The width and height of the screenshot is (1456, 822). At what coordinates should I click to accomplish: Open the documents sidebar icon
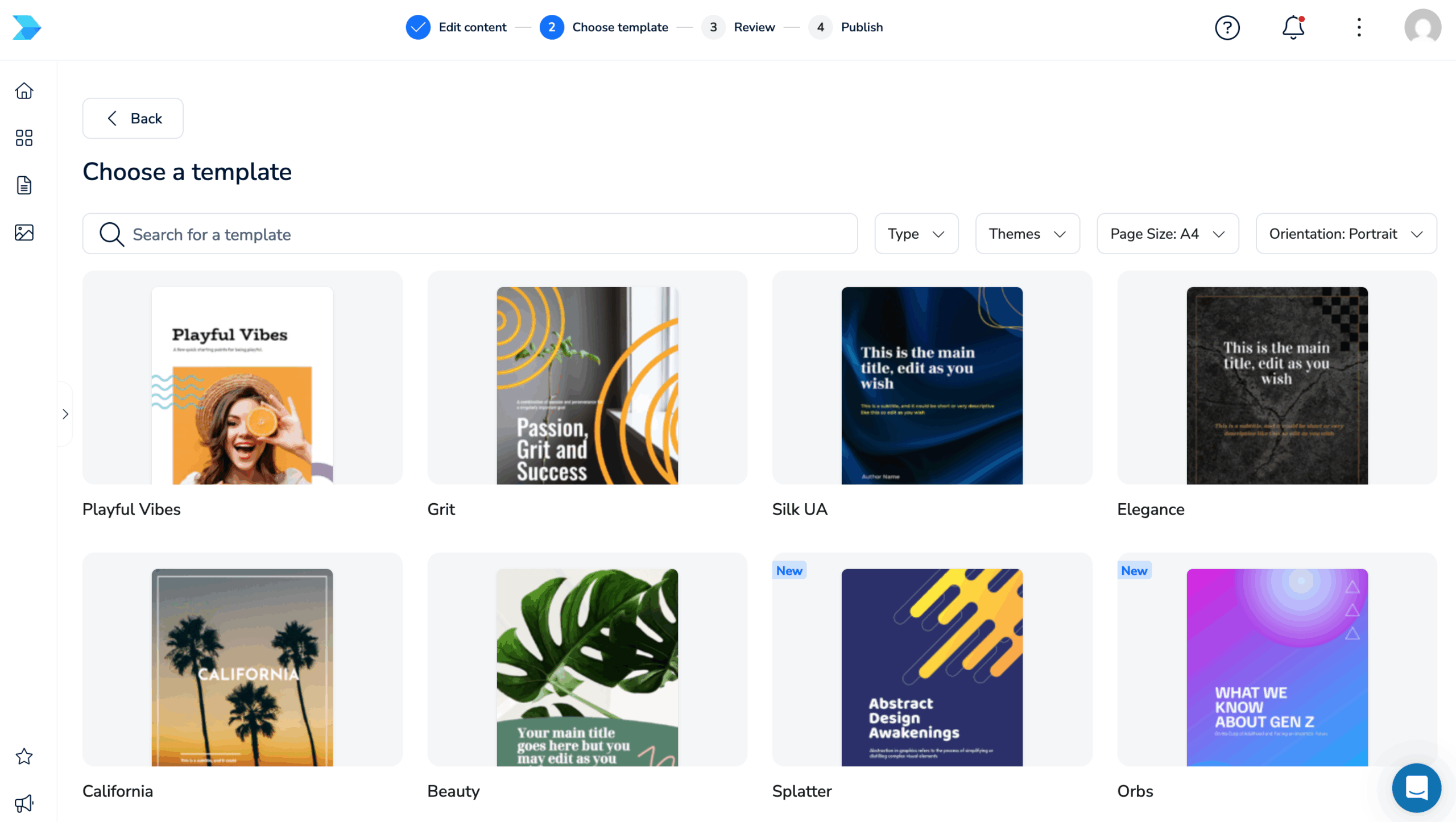click(24, 185)
